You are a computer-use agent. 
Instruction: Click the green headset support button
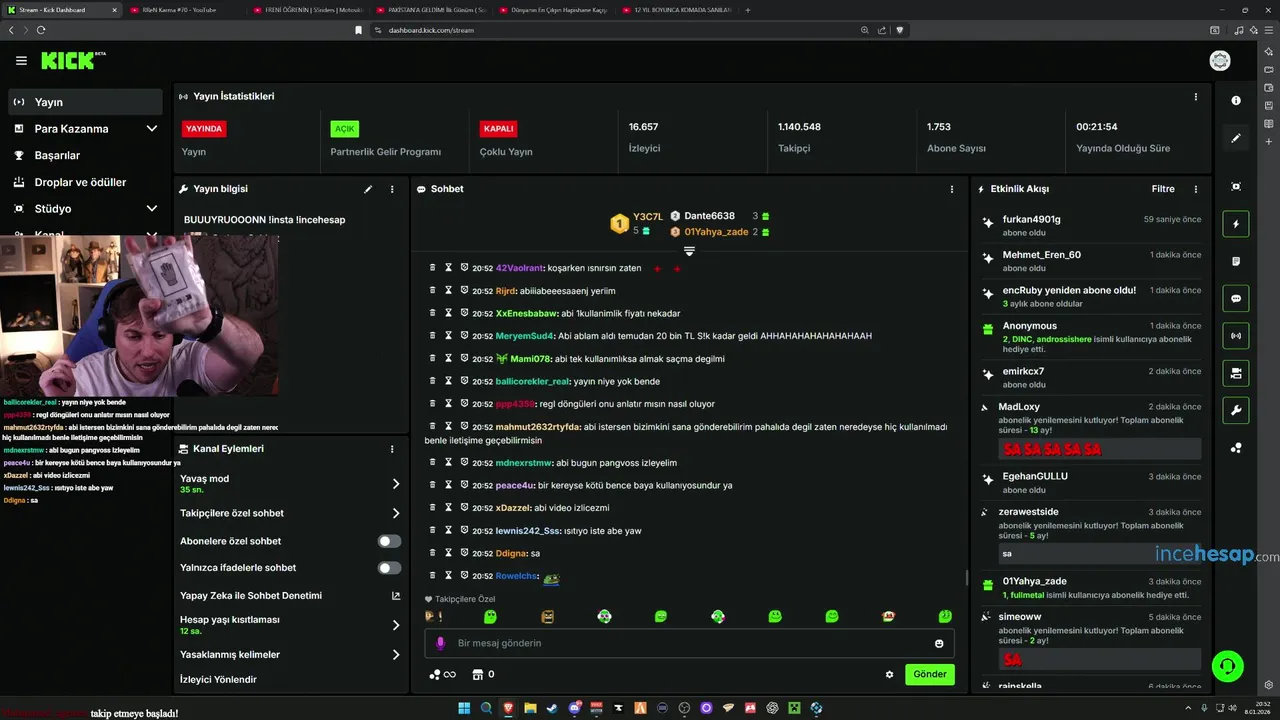(1227, 665)
